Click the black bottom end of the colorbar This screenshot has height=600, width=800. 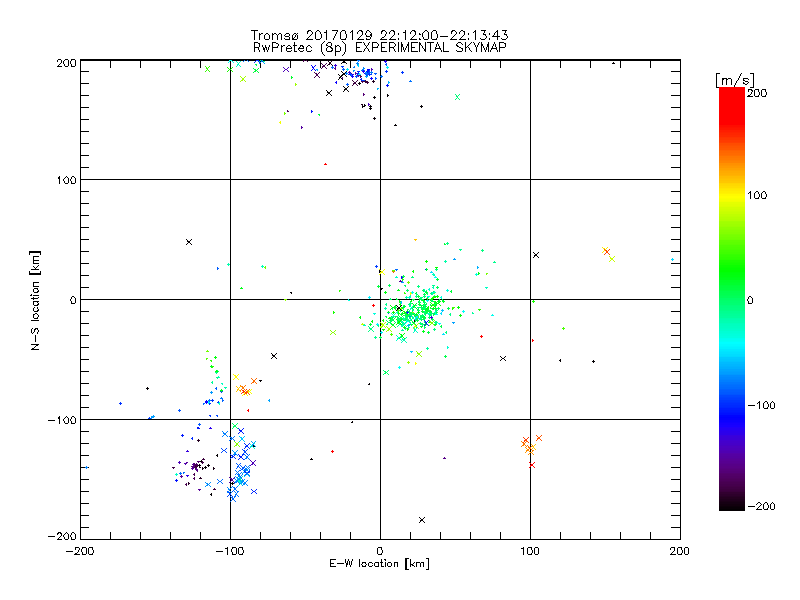pyautogui.click(x=732, y=505)
